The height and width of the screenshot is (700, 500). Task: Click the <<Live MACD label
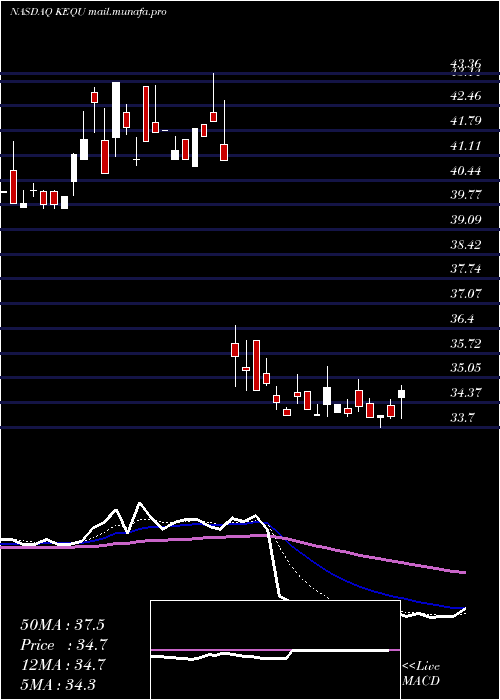[421, 673]
